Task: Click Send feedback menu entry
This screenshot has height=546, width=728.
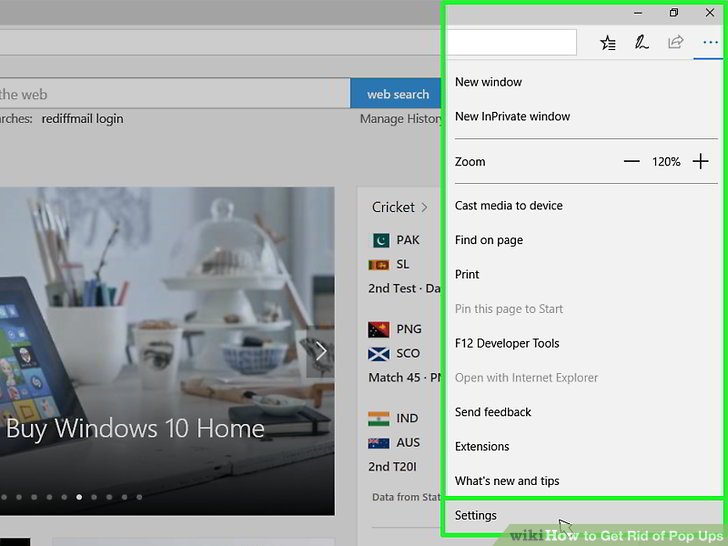Action: [x=493, y=412]
